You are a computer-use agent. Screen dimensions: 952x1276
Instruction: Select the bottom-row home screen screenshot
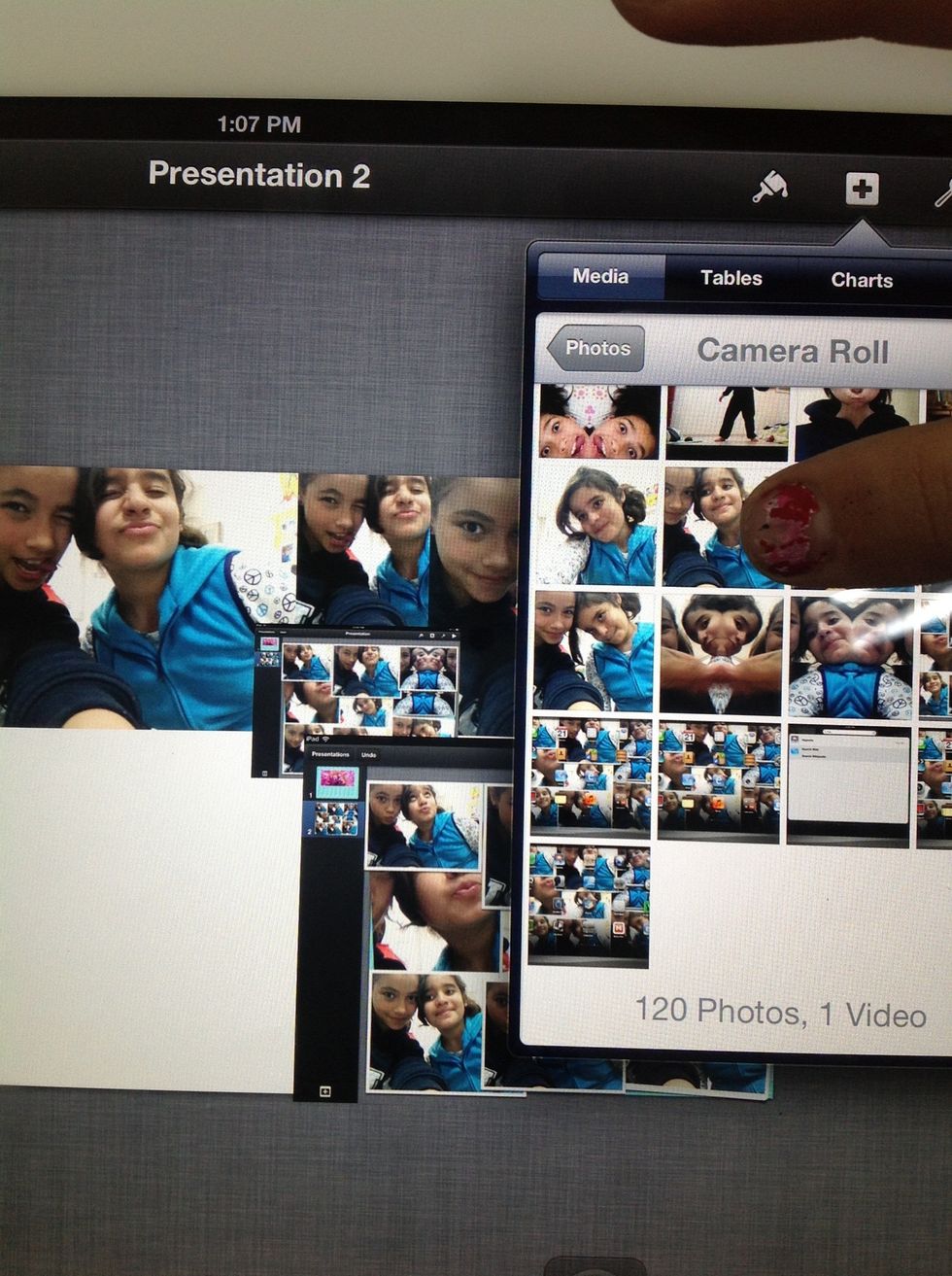coord(590,905)
